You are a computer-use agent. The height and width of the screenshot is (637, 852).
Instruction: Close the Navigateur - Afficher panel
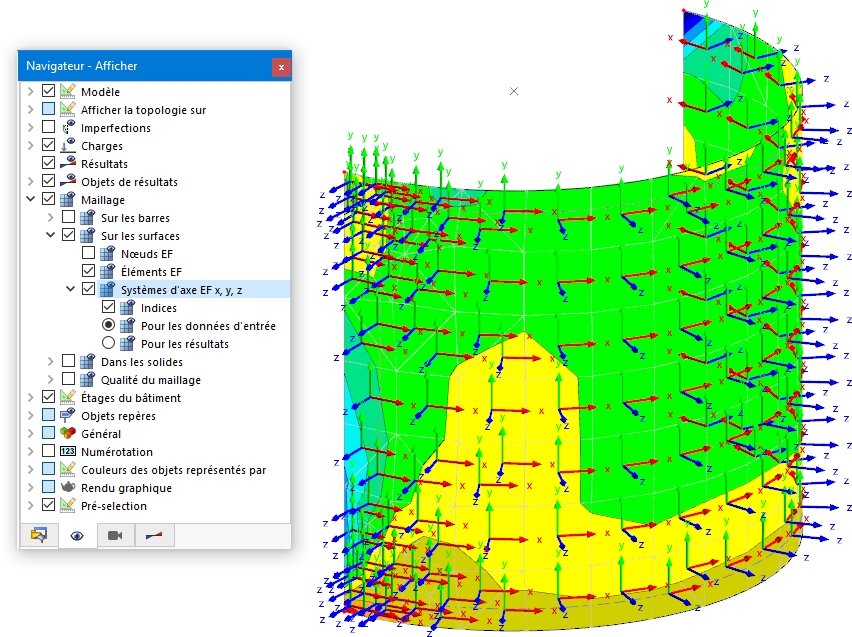tap(281, 66)
